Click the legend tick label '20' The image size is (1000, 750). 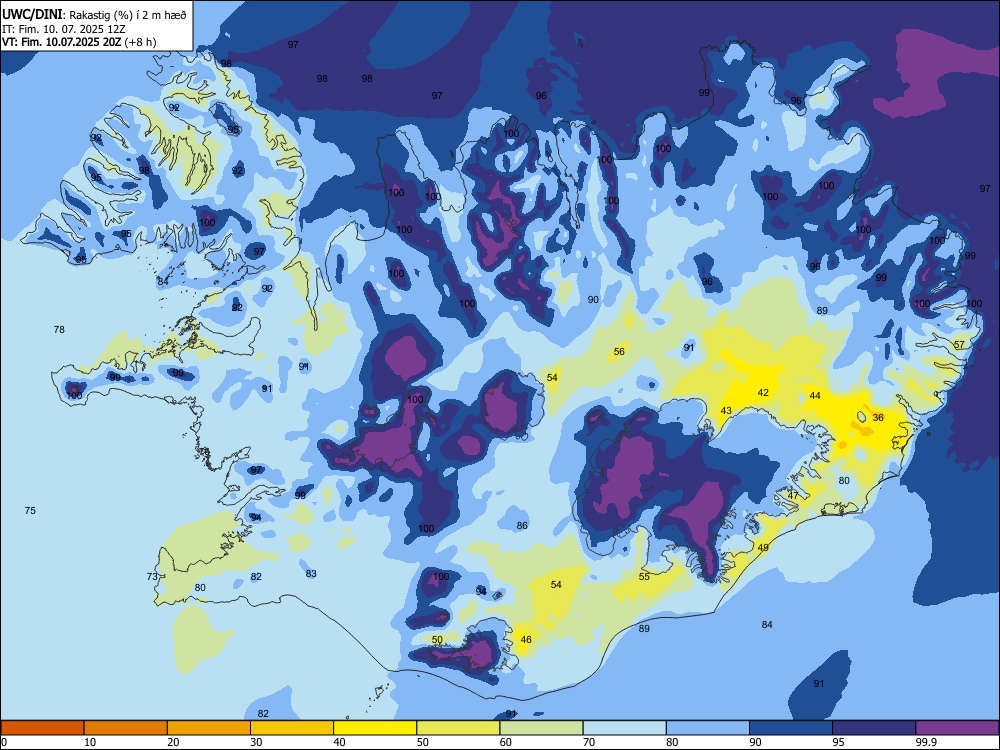click(173, 742)
